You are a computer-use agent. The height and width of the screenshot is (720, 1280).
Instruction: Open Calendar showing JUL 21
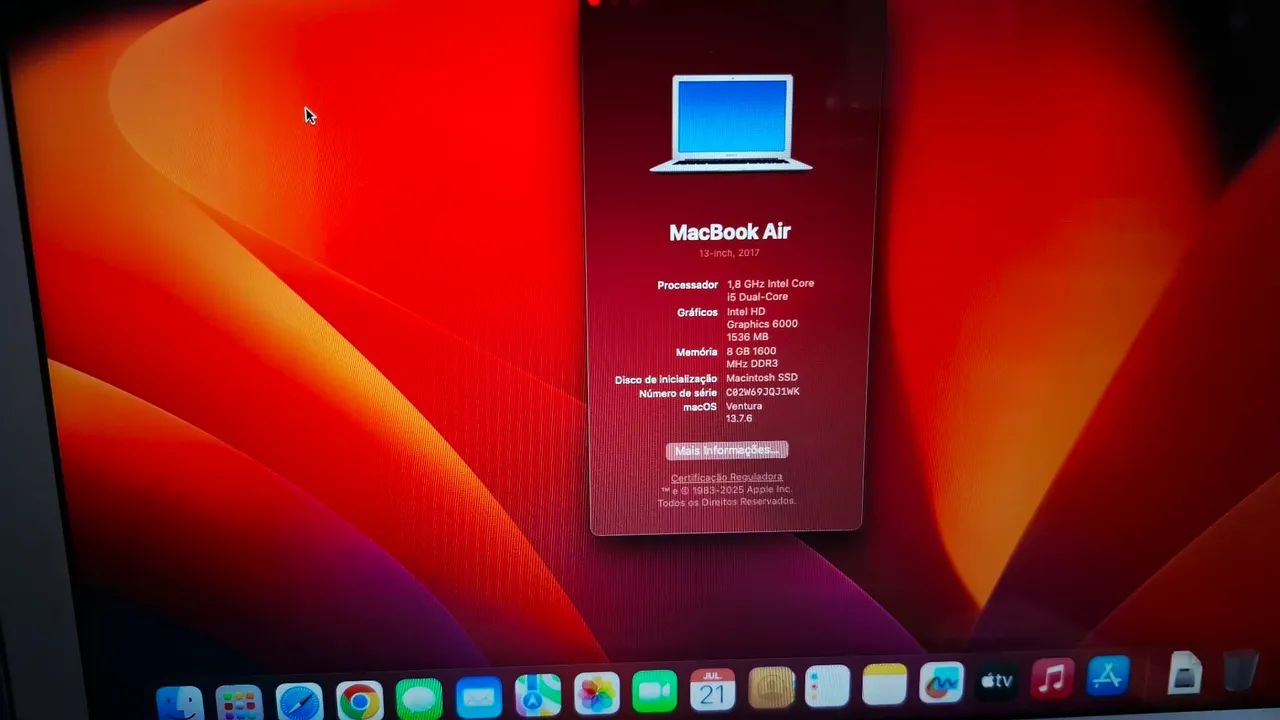713,690
